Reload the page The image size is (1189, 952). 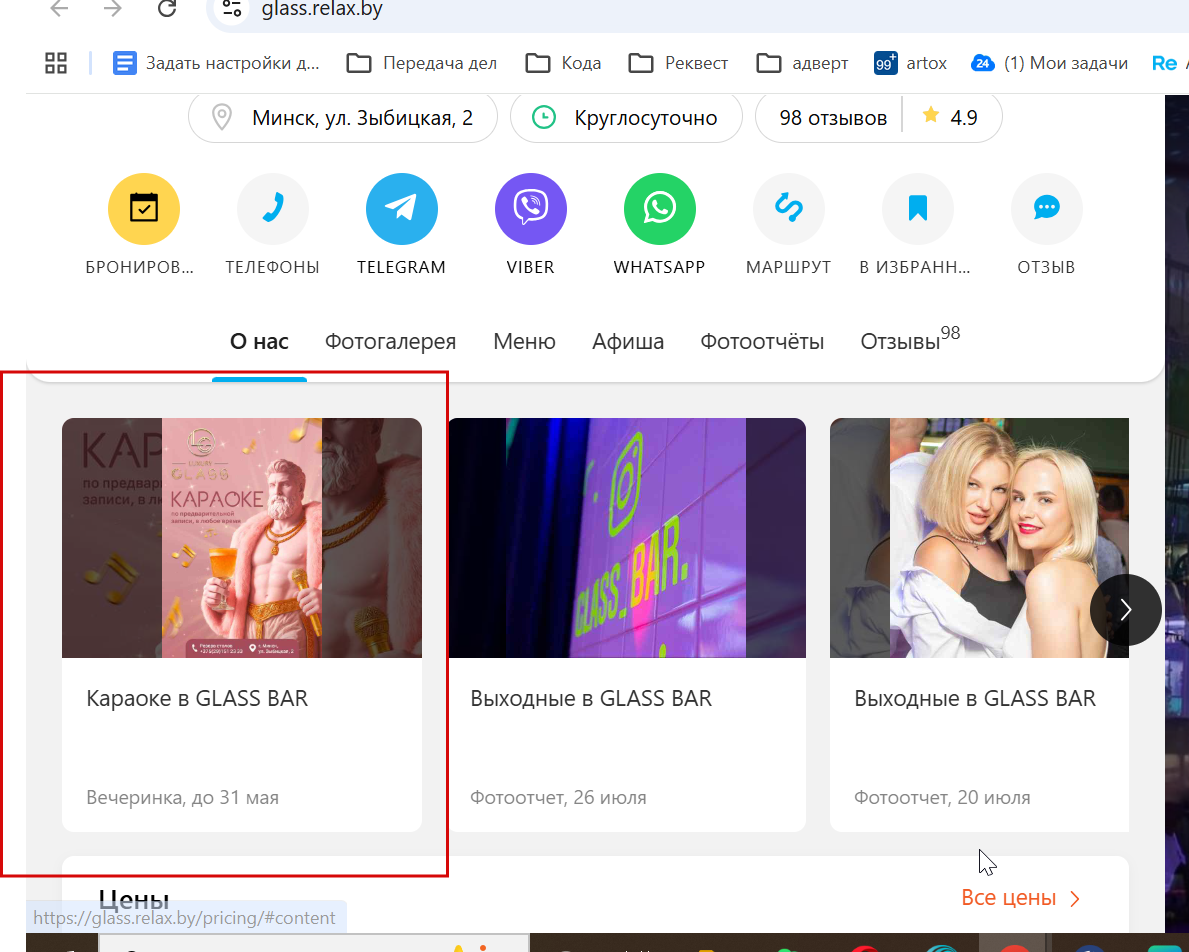[x=167, y=9]
